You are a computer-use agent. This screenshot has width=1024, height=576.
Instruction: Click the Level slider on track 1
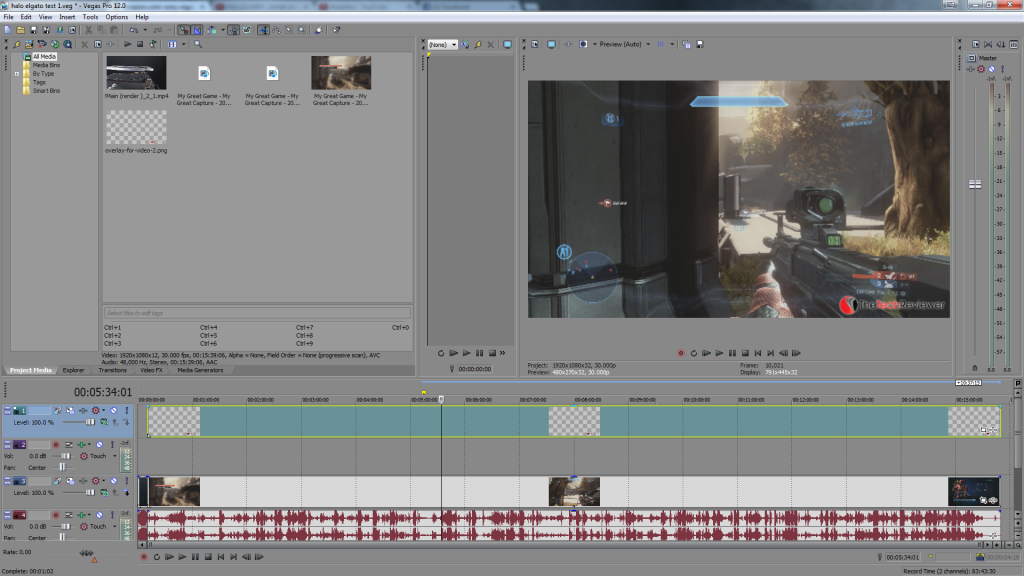pos(89,422)
